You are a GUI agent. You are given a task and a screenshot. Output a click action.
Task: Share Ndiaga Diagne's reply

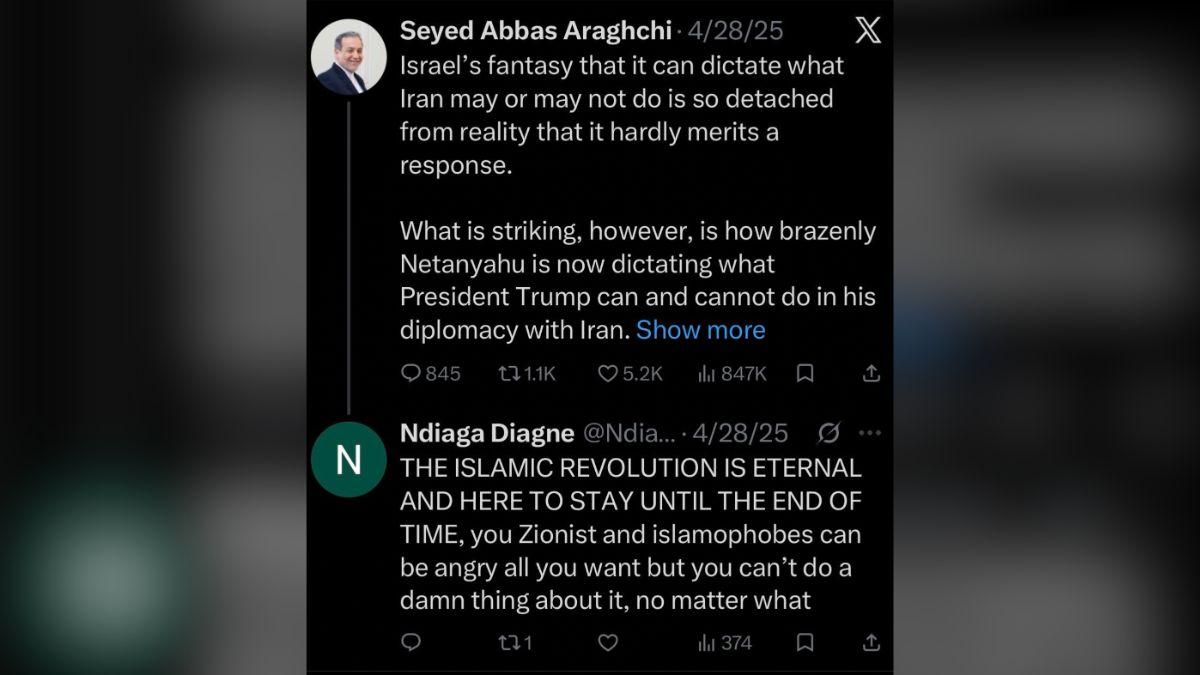click(x=870, y=642)
